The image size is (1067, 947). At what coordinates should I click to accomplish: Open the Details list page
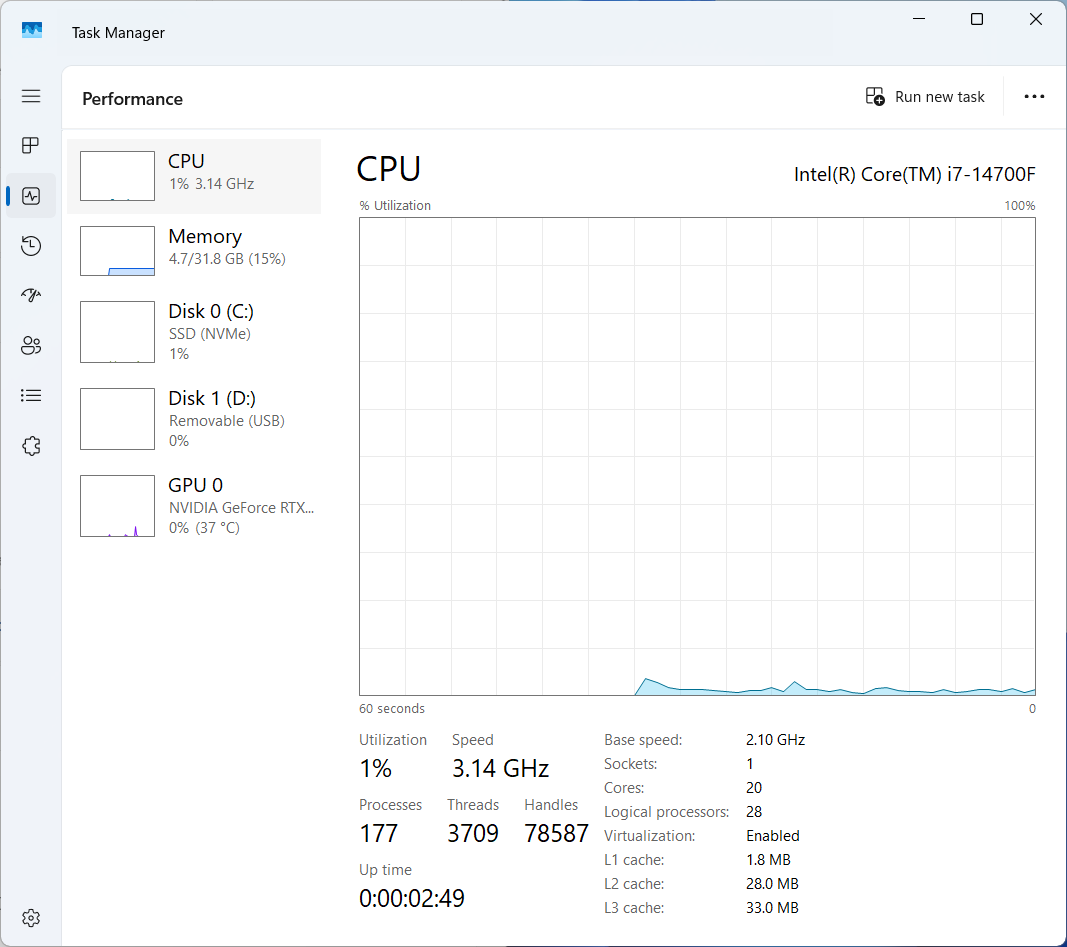pos(31,396)
